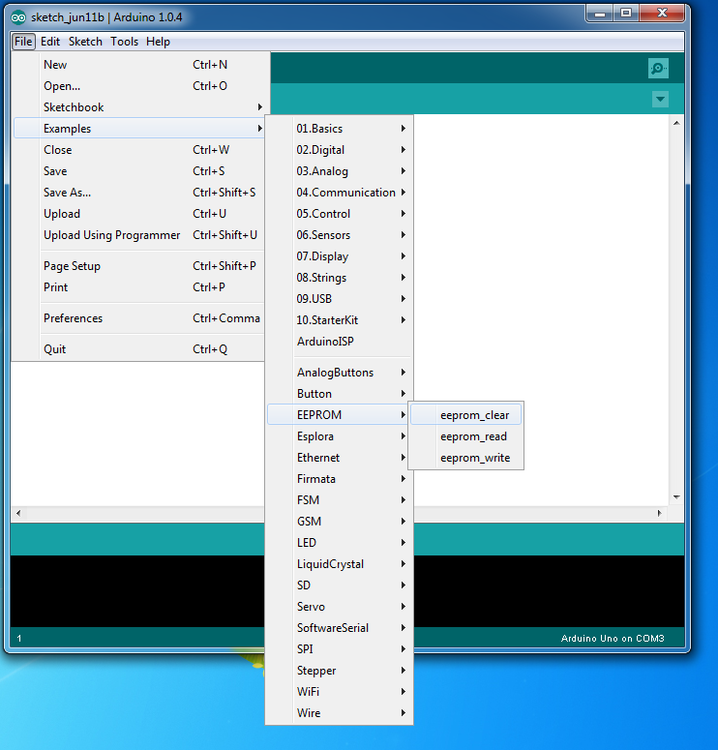
Task: Open the Help menu
Action: pyautogui.click(x=158, y=42)
